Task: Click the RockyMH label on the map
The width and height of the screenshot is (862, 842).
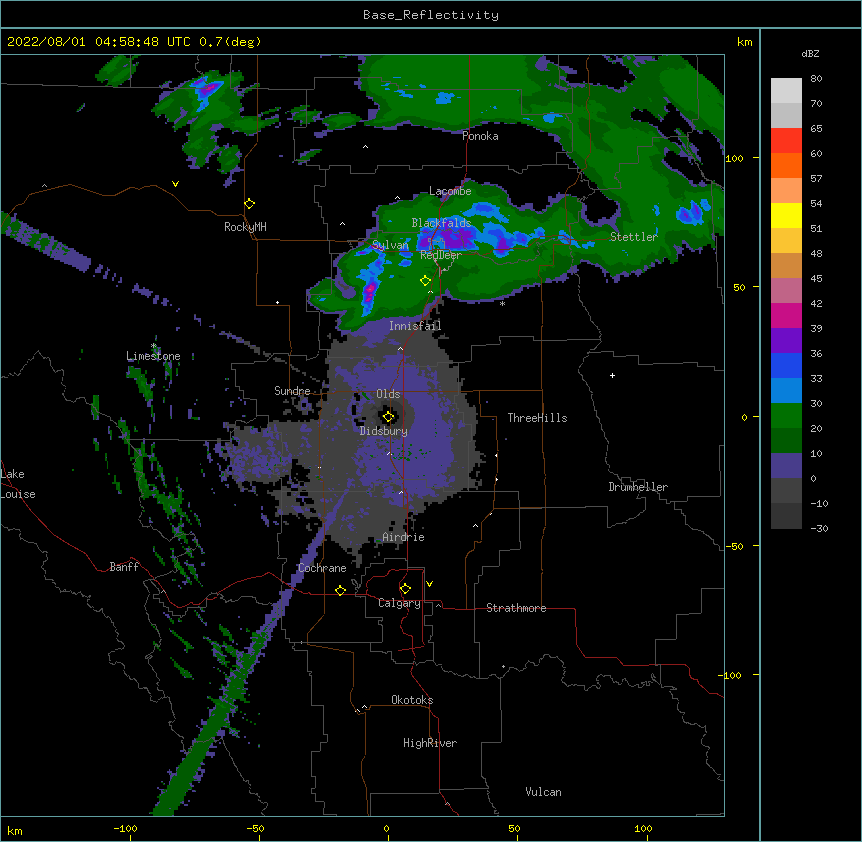Action: (x=245, y=227)
